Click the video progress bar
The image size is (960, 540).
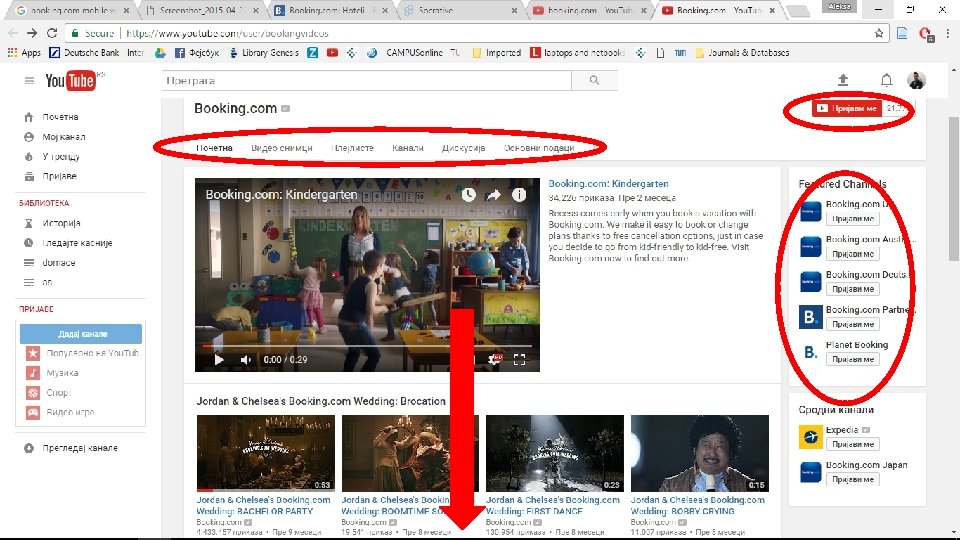(367, 346)
